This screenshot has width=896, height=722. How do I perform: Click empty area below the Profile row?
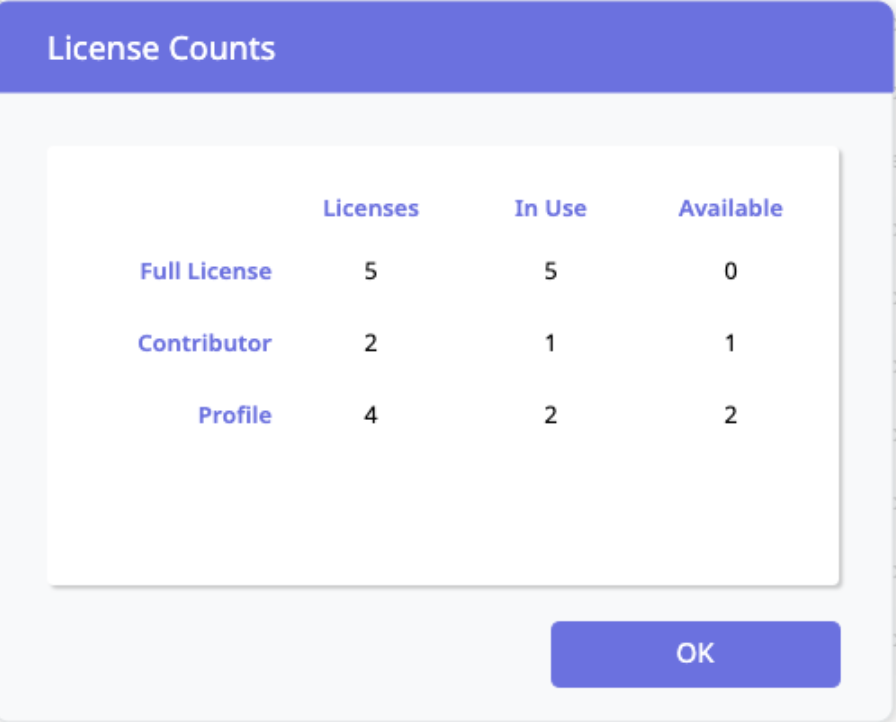[x=442, y=510]
